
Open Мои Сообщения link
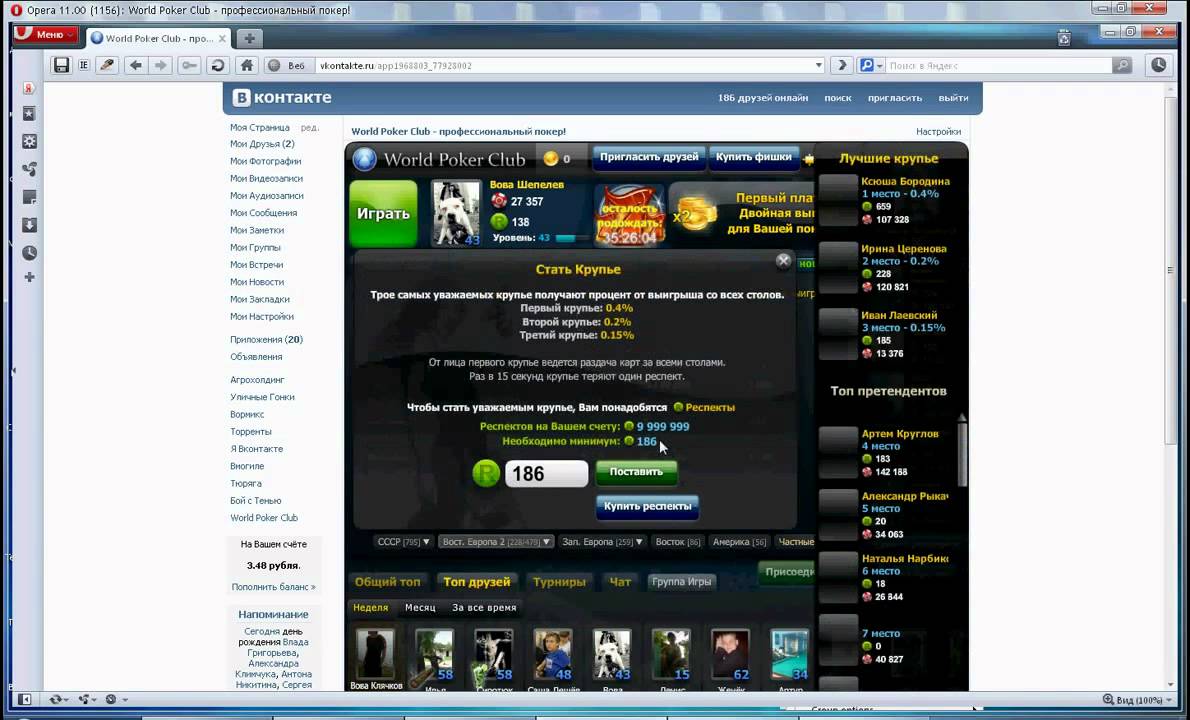(263, 213)
